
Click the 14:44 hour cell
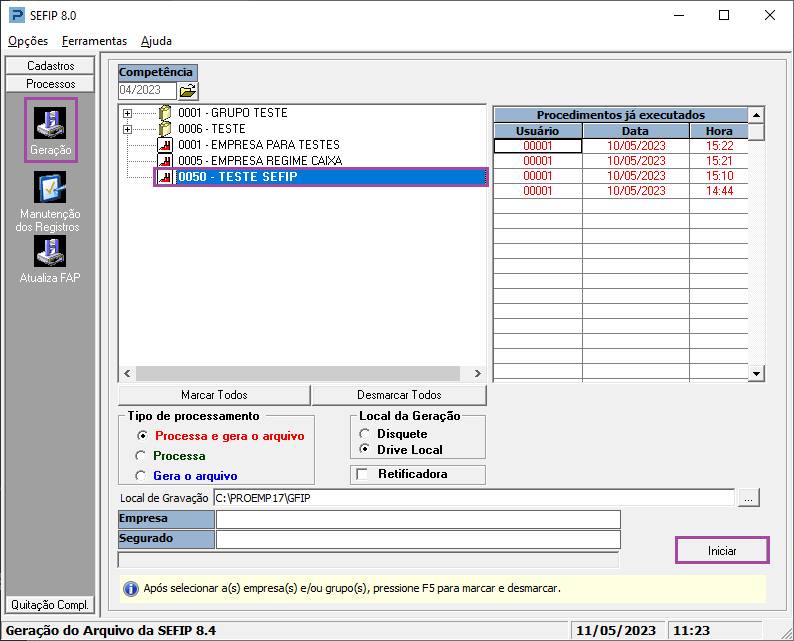tap(719, 191)
